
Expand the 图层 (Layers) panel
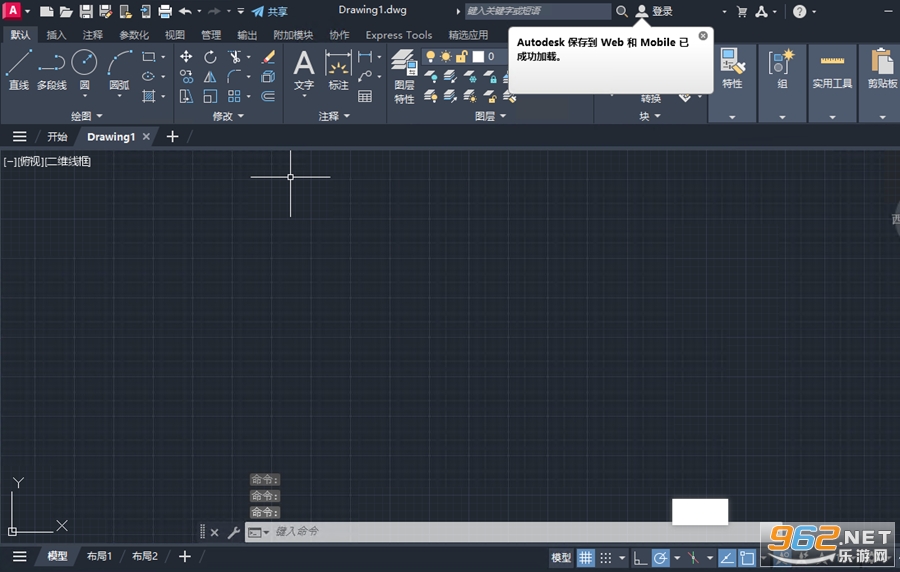pos(491,116)
